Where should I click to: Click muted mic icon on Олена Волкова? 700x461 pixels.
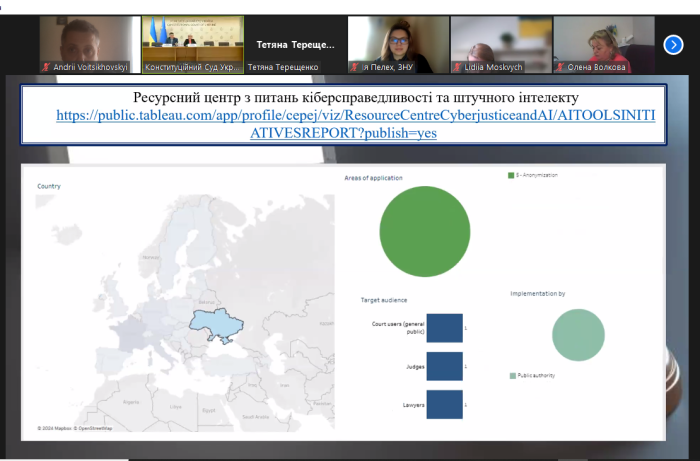pyautogui.click(x=561, y=67)
